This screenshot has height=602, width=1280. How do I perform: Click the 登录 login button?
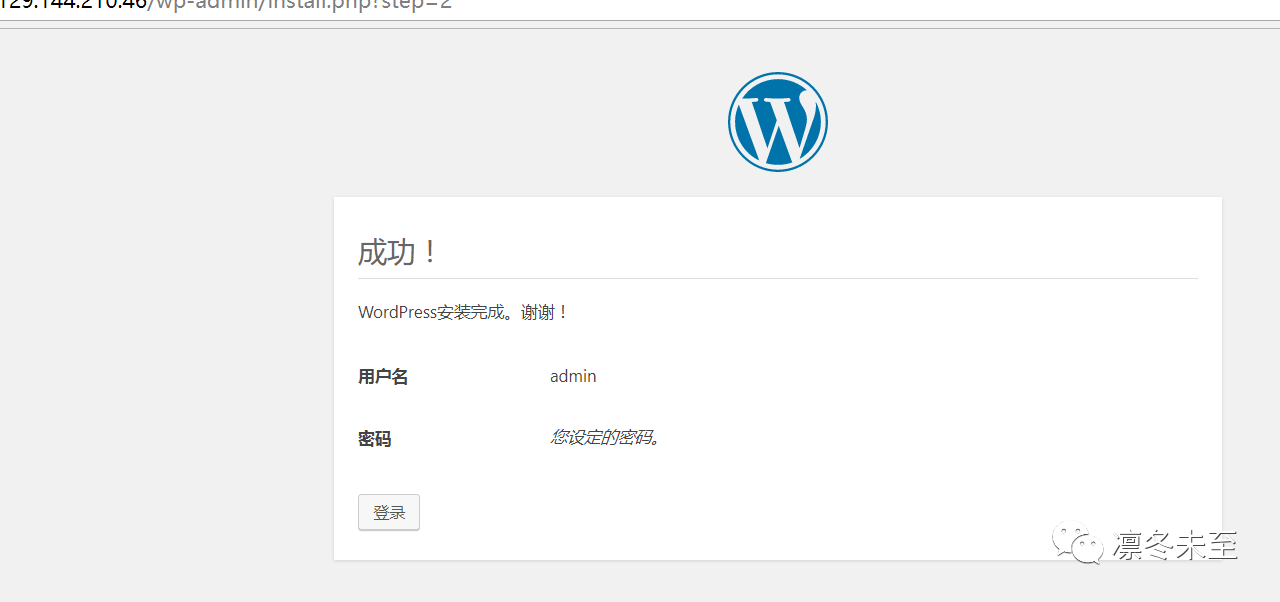coord(389,512)
